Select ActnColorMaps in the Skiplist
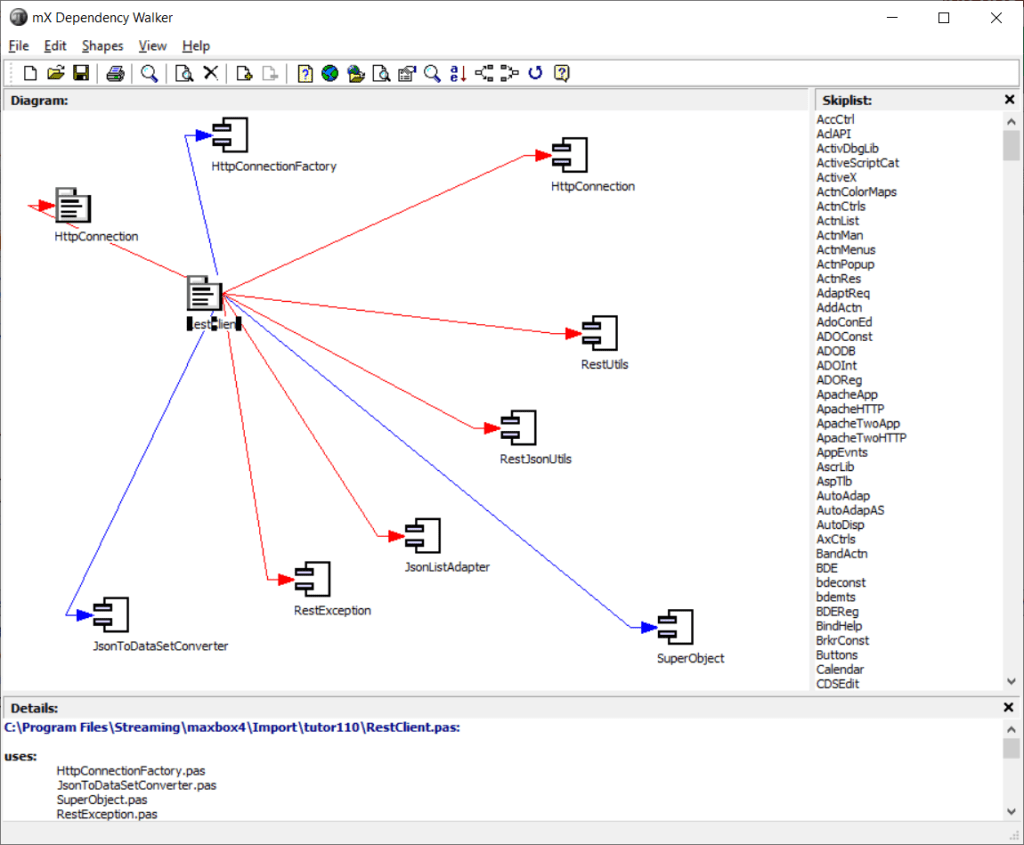The width and height of the screenshot is (1024, 845). point(856,192)
